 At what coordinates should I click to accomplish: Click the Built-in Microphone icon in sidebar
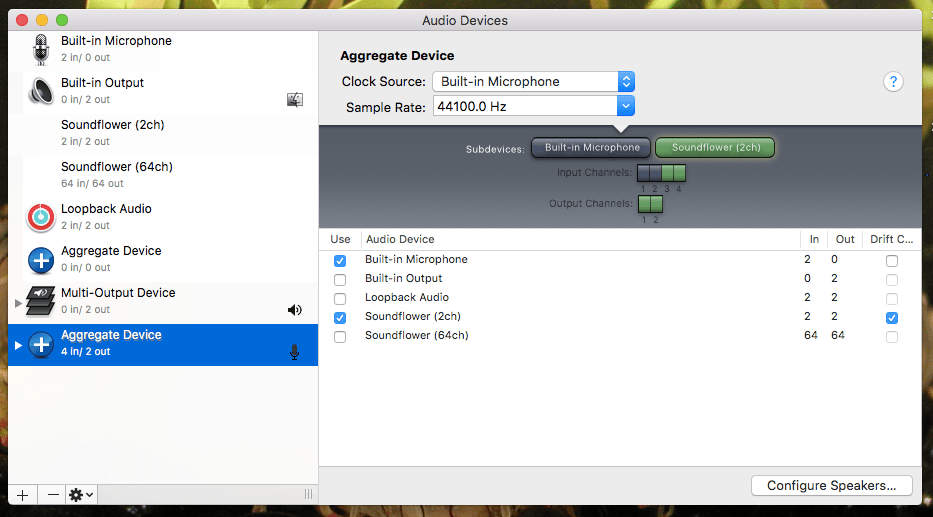pyautogui.click(x=40, y=49)
